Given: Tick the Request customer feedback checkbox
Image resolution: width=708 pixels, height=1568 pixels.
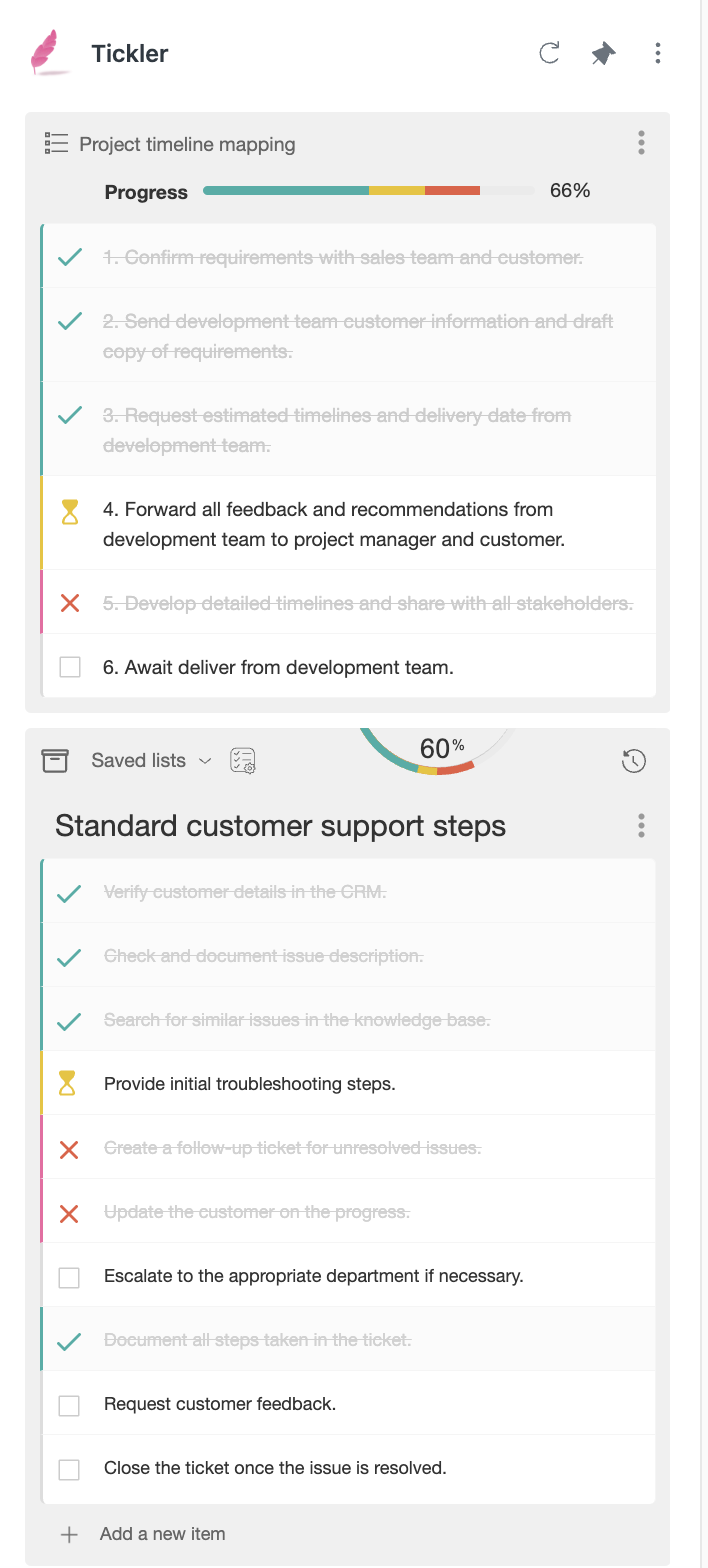Looking at the screenshot, I should (69, 1405).
